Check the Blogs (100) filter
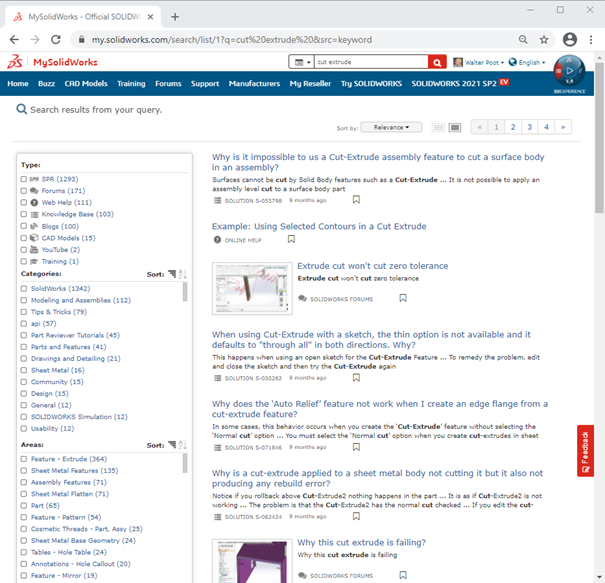The image size is (605, 583). click(x=24, y=226)
